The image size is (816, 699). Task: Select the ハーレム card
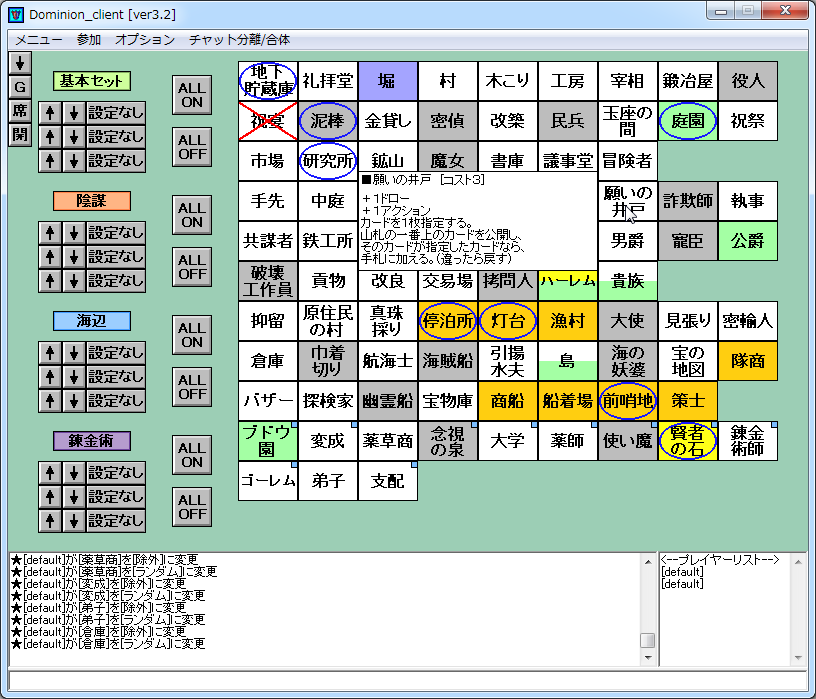tap(568, 285)
